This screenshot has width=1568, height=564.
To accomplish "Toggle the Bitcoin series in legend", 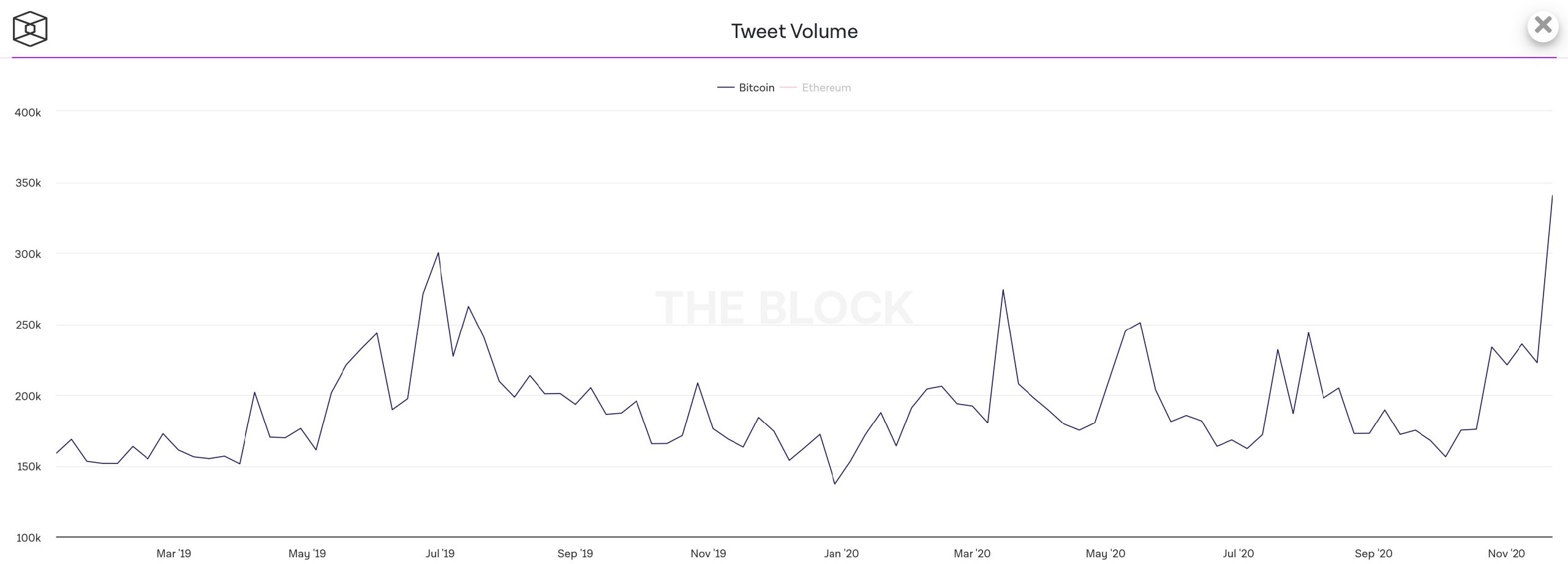I will 756,88.
